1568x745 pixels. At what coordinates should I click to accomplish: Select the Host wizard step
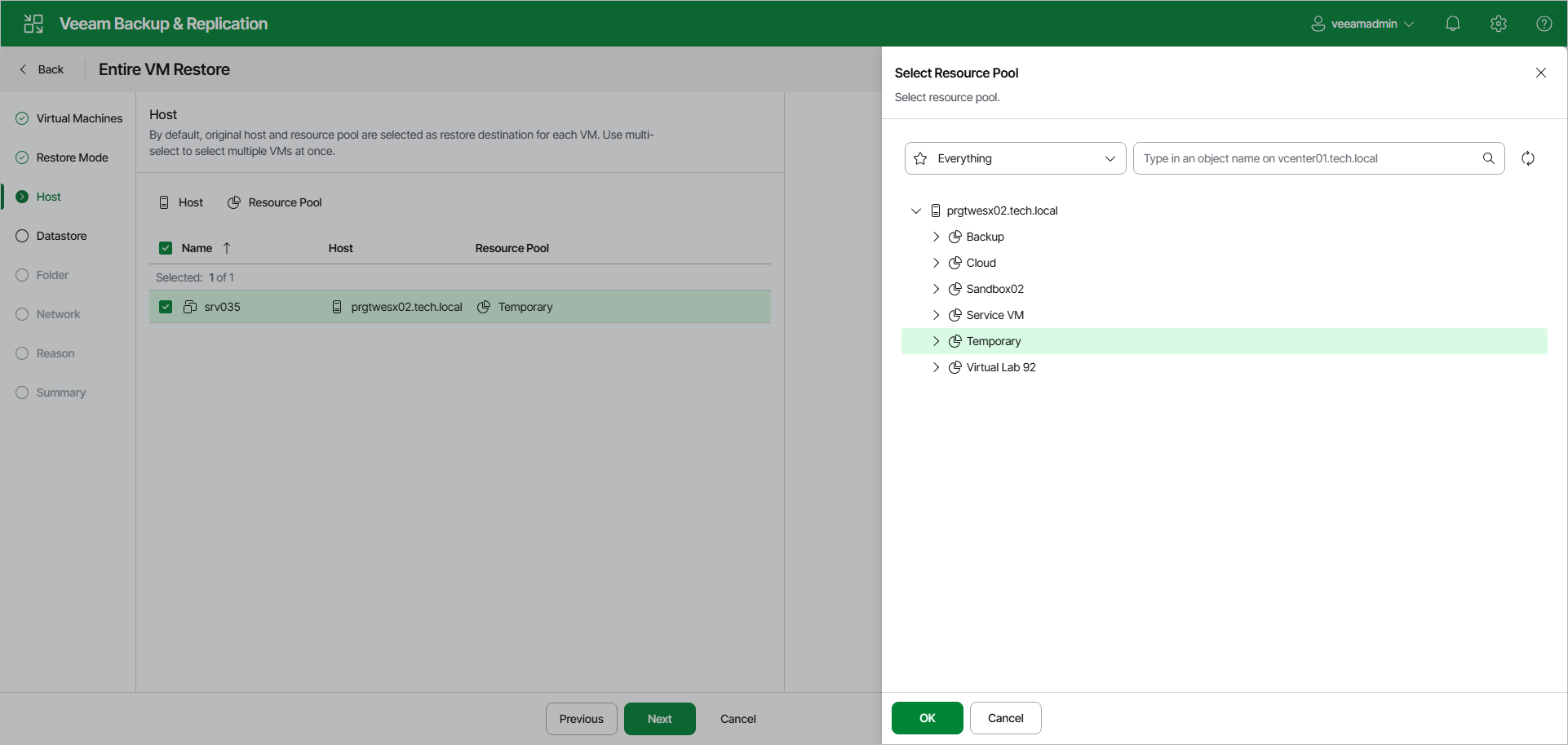coord(38,197)
